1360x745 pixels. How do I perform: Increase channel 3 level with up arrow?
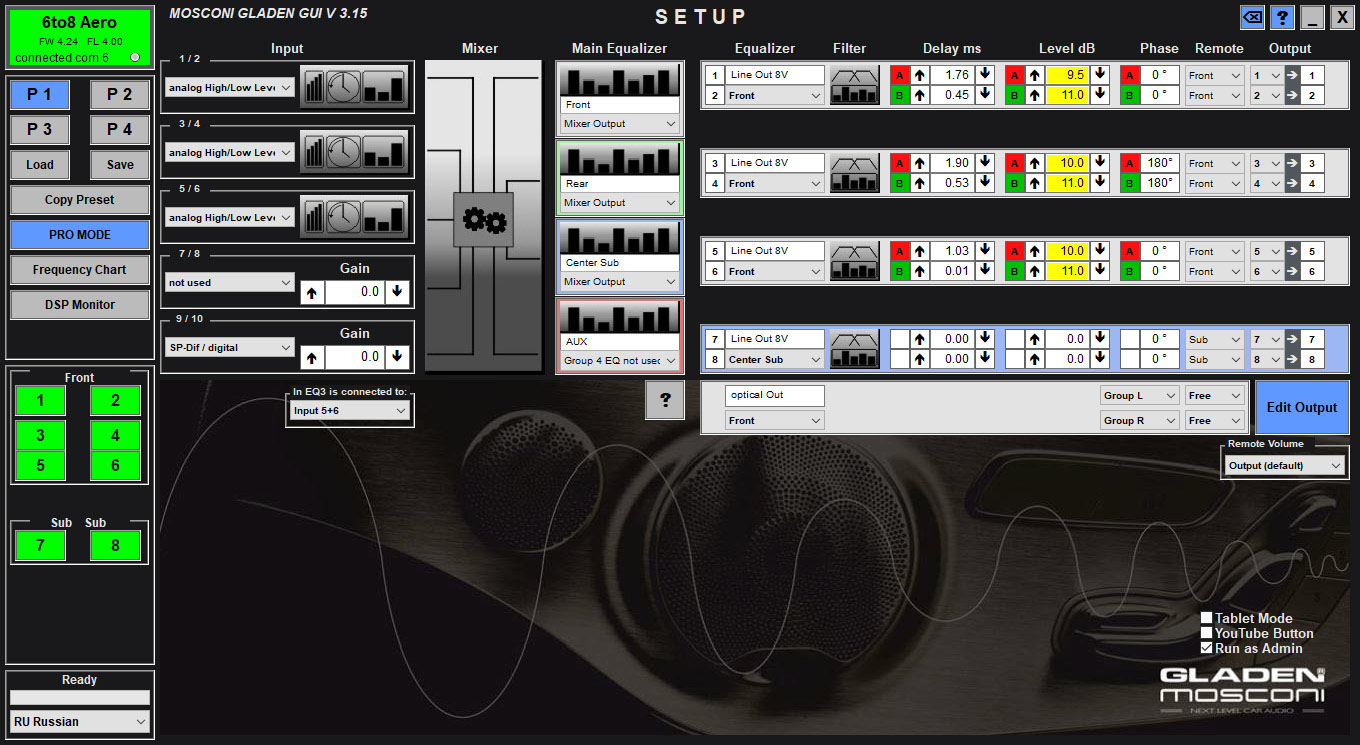coord(1034,163)
